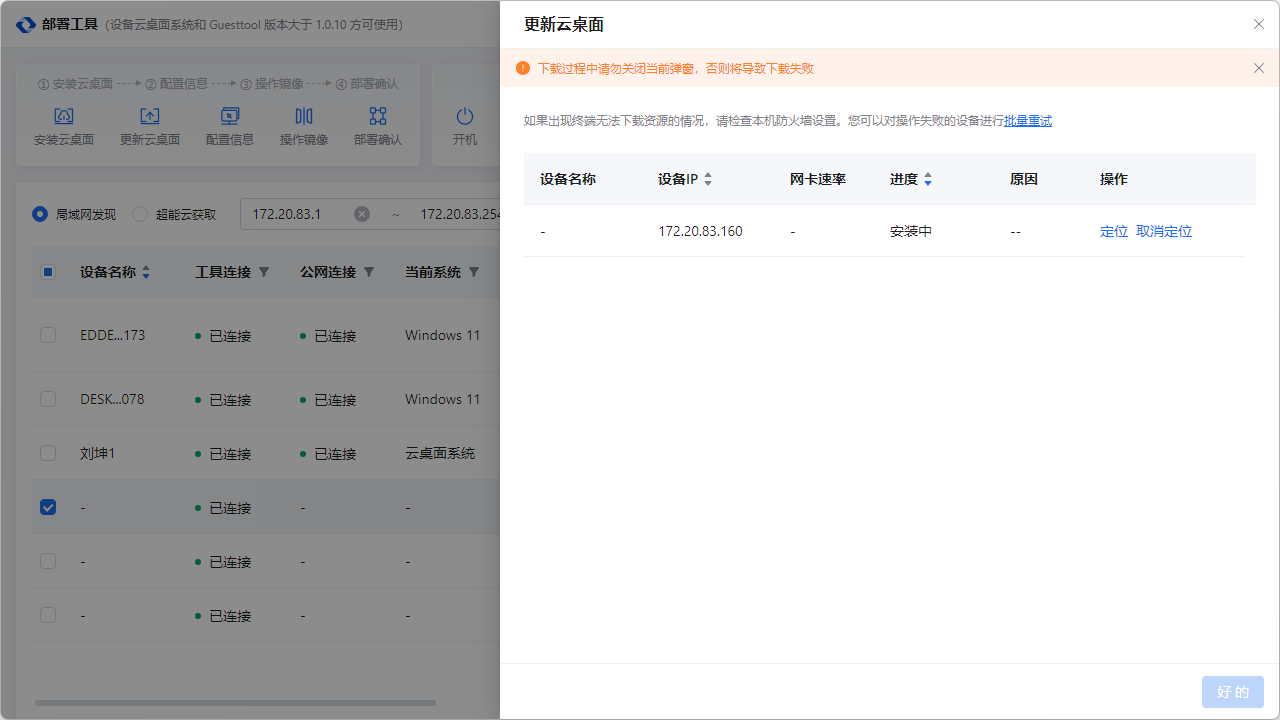Sort by 设备IP column arrows
This screenshot has width=1280, height=720.
708,179
